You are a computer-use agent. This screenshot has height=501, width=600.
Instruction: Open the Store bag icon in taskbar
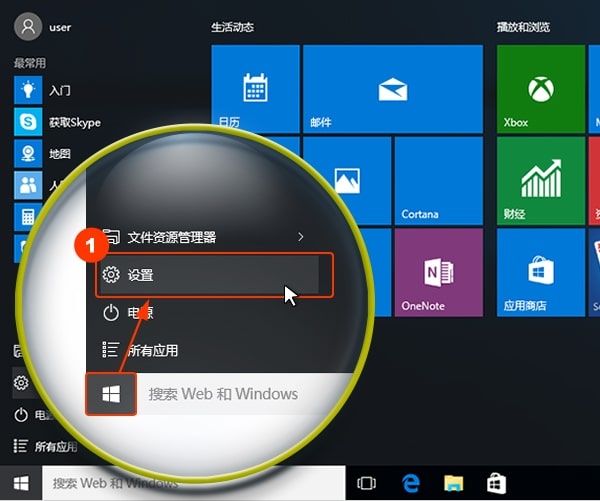coord(496,483)
